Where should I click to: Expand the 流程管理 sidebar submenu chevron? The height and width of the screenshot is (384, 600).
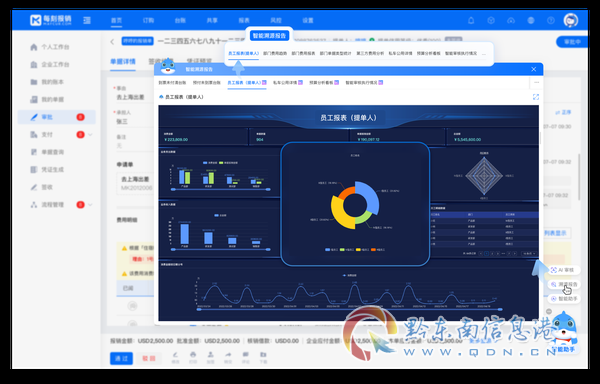(x=90, y=205)
